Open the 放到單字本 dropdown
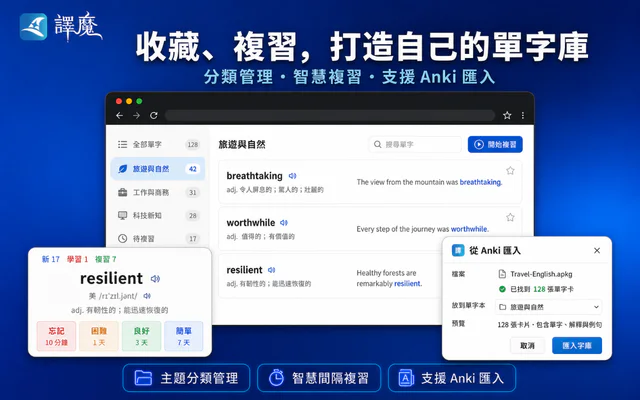 click(549, 307)
